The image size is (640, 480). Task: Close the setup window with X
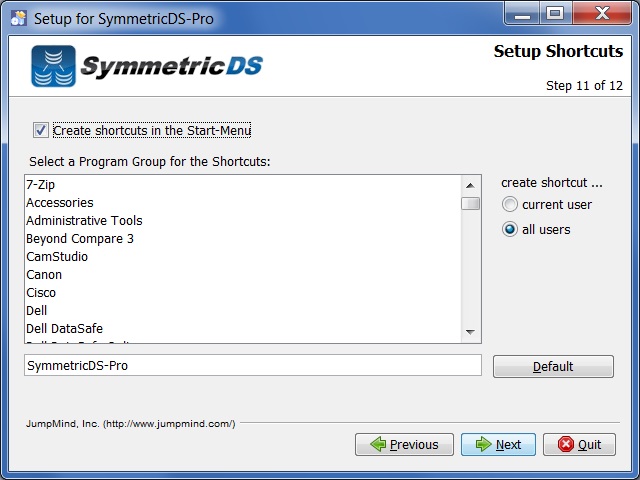602,13
